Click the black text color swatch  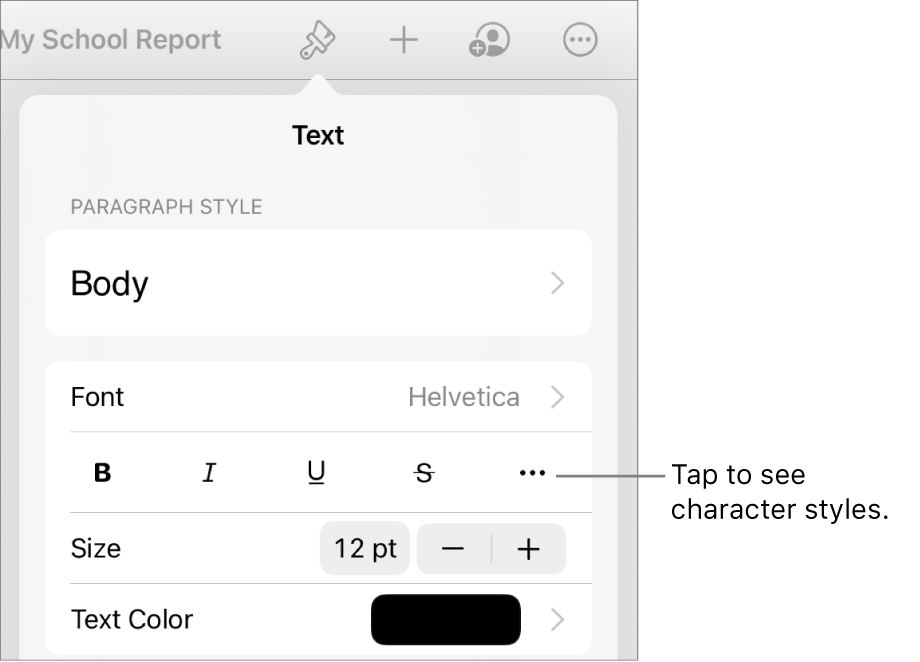[x=445, y=619]
